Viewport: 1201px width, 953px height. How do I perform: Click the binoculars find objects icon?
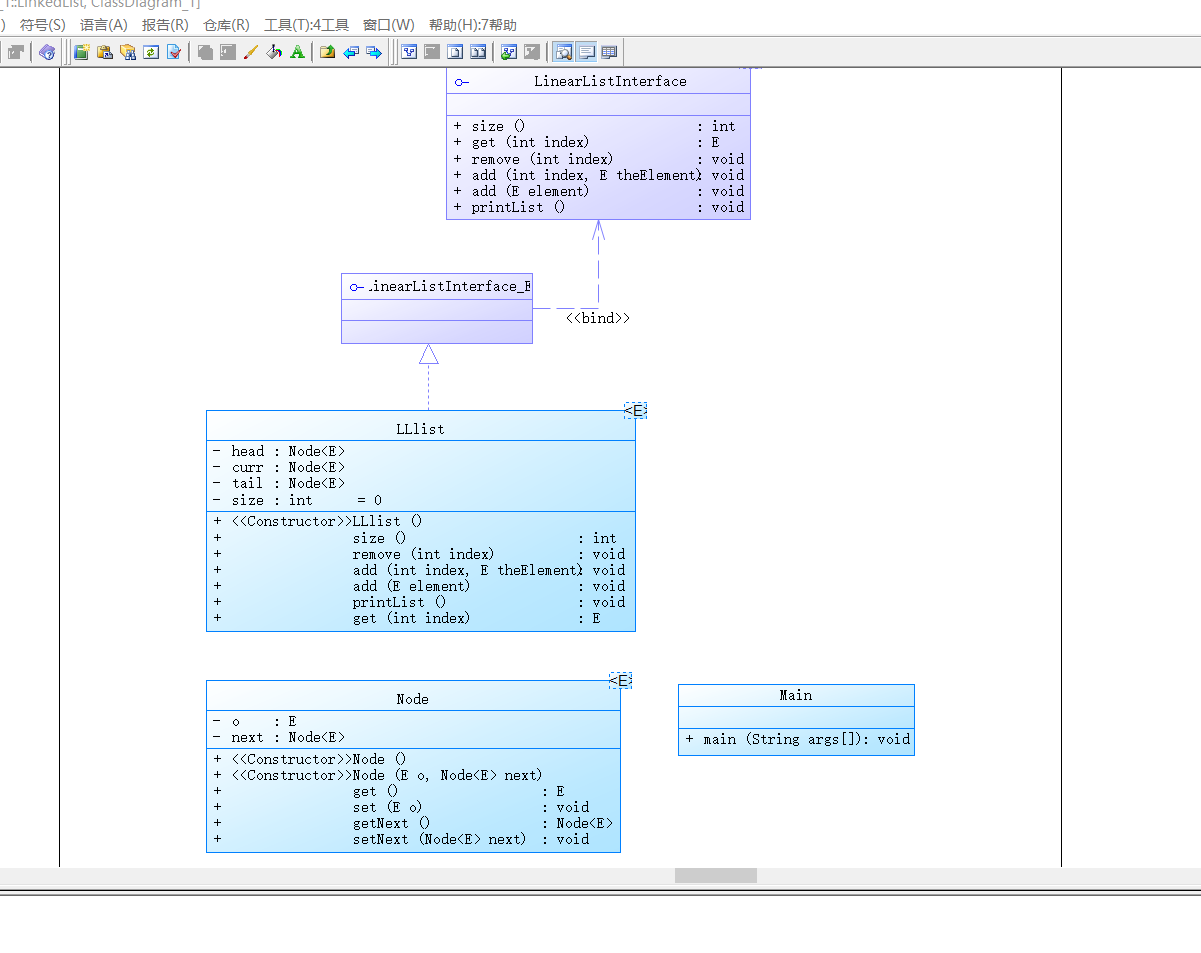pyautogui.click(x=128, y=52)
